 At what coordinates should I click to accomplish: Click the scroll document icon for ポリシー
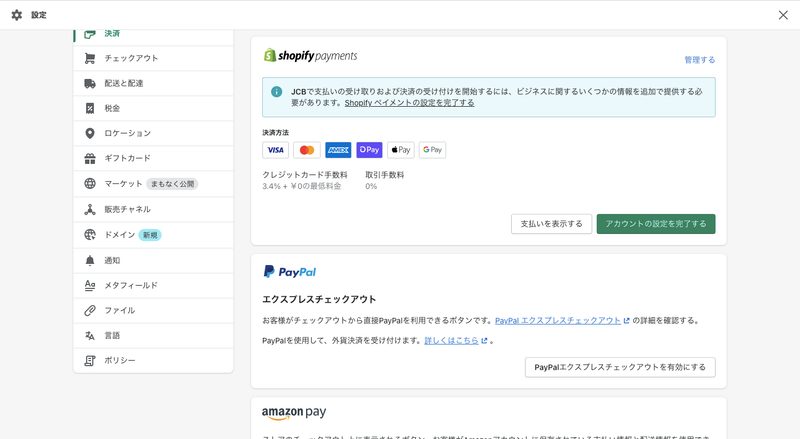90,360
